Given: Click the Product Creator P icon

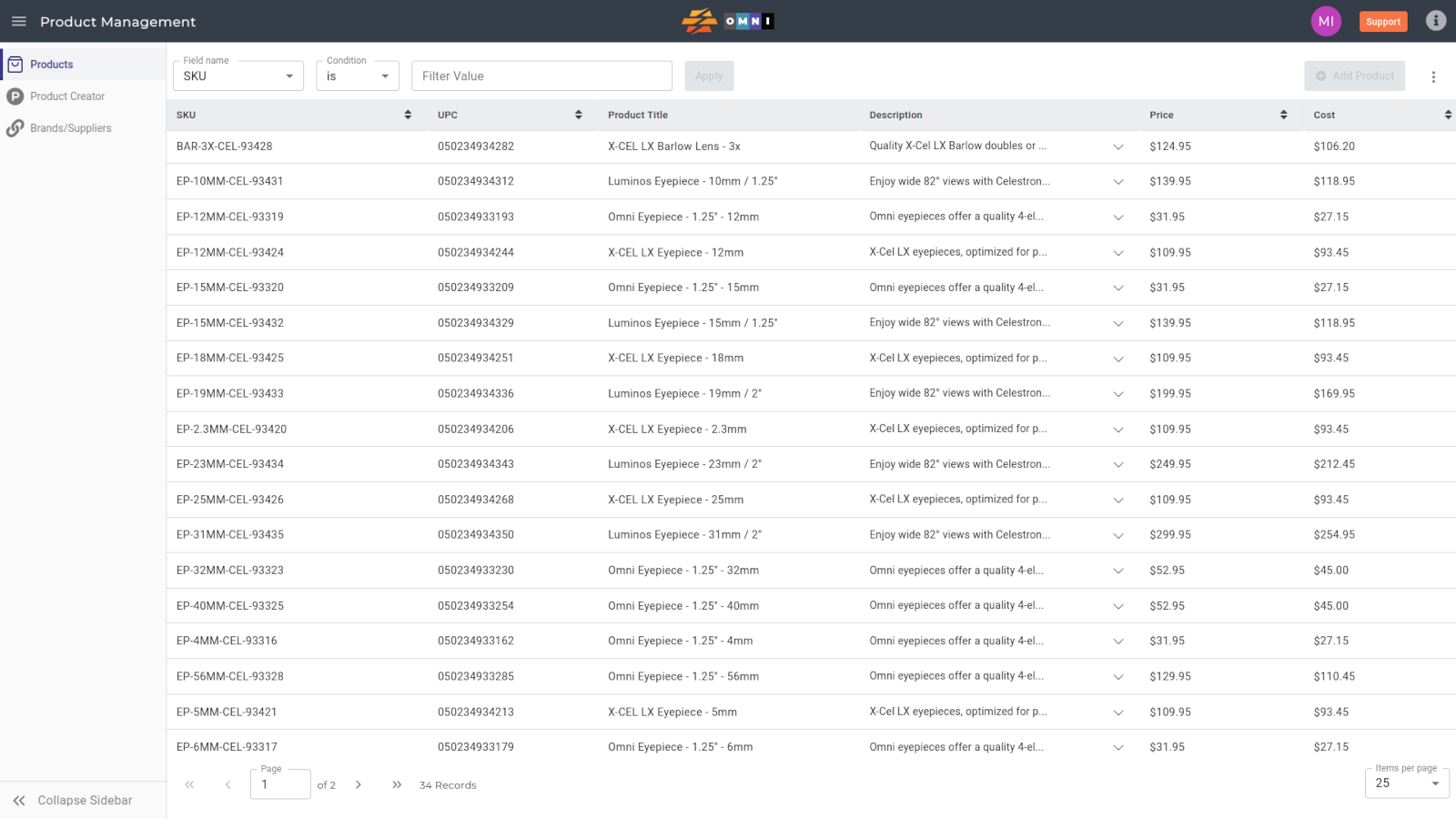Looking at the screenshot, I should (x=15, y=96).
